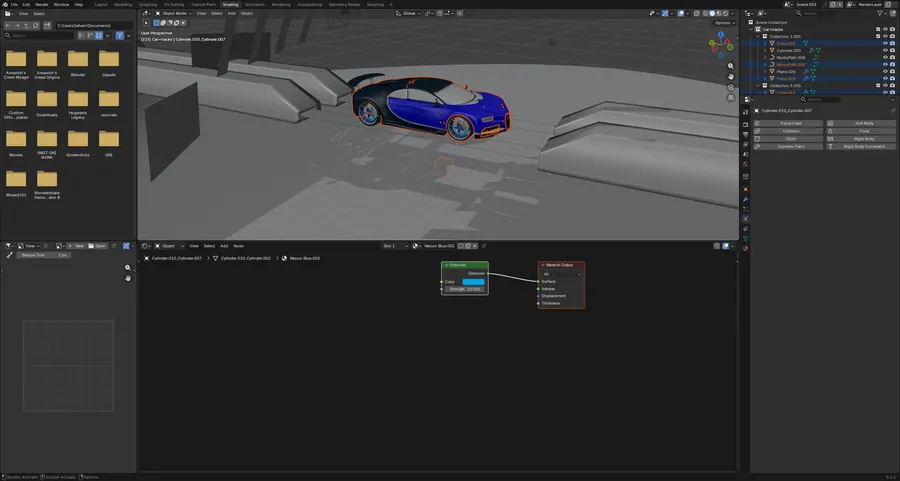Image resolution: width=900 pixels, height=481 pixels.
Task: Open the Render menu
Action: coord(42,5)
